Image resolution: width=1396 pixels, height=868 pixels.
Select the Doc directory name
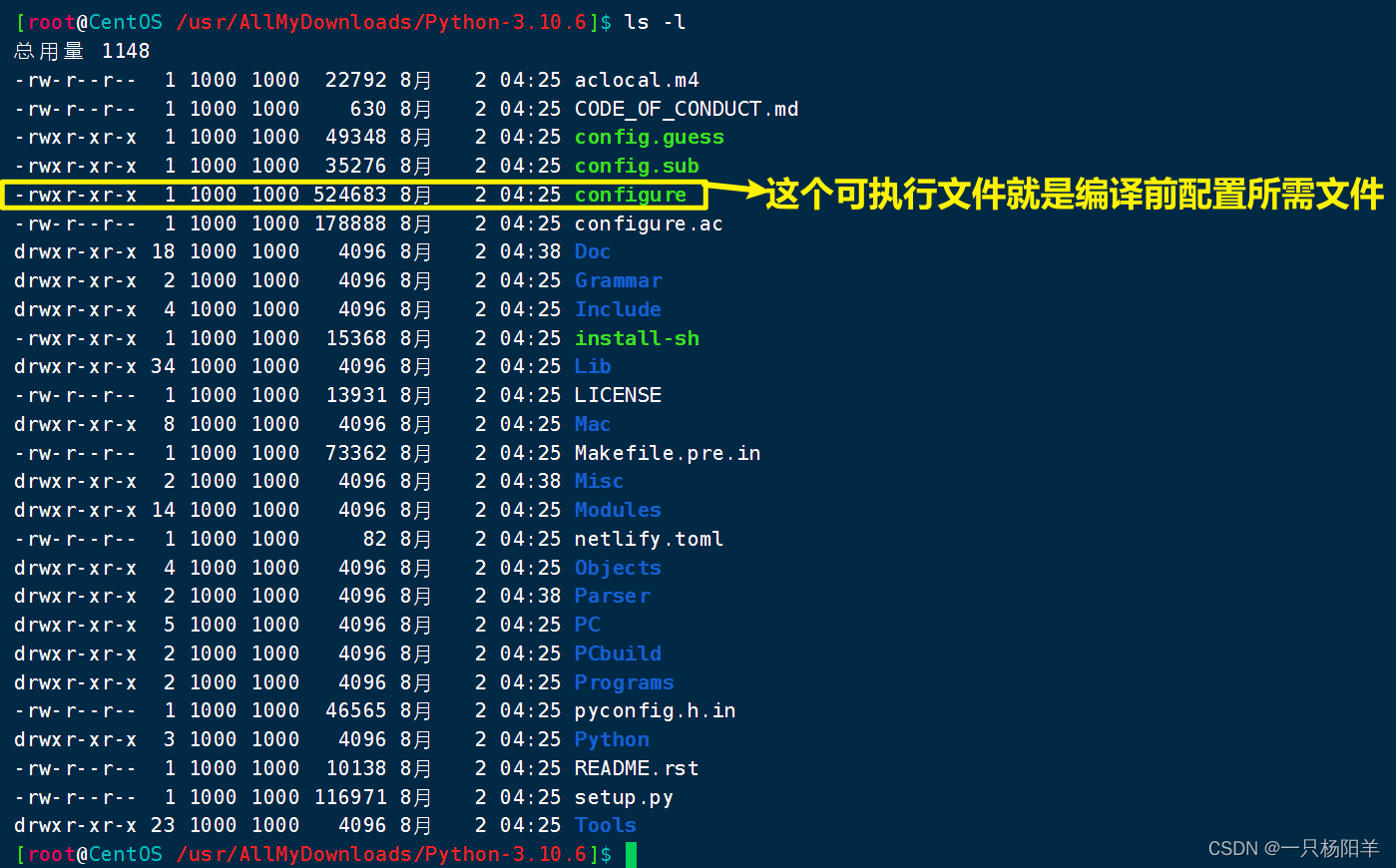coord(593,252)
